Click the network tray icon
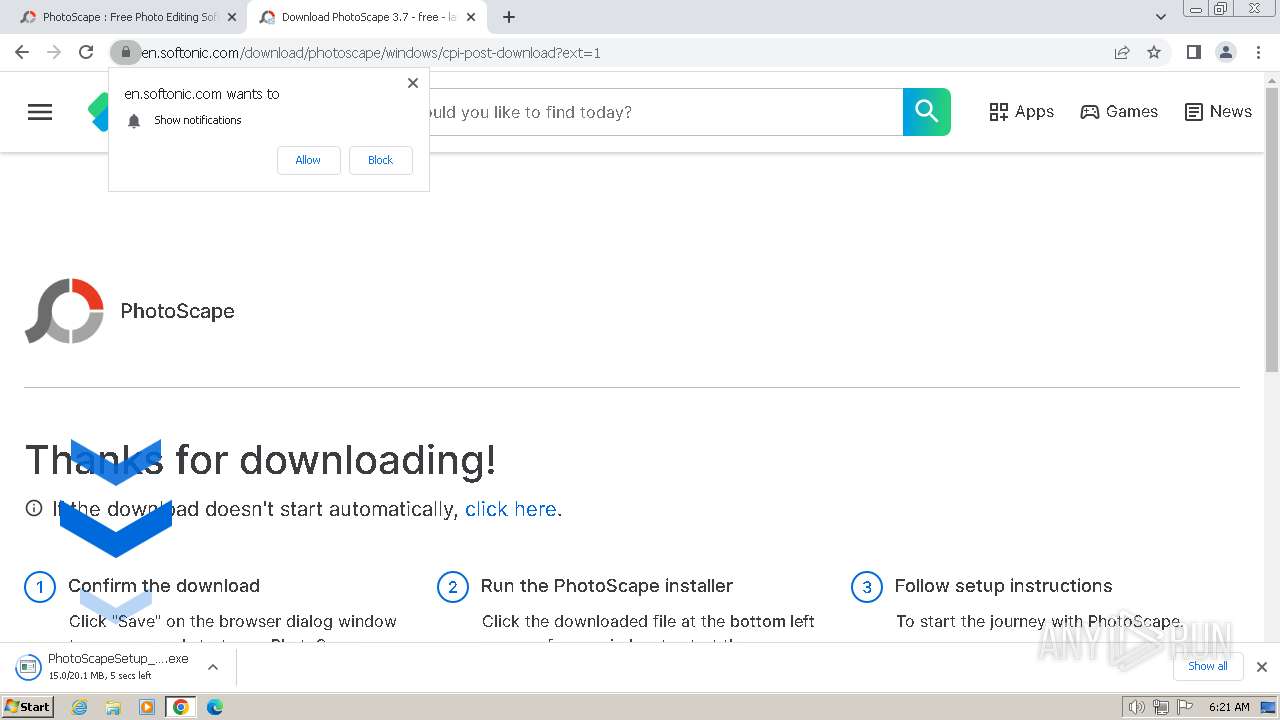 pos(1160,707)
